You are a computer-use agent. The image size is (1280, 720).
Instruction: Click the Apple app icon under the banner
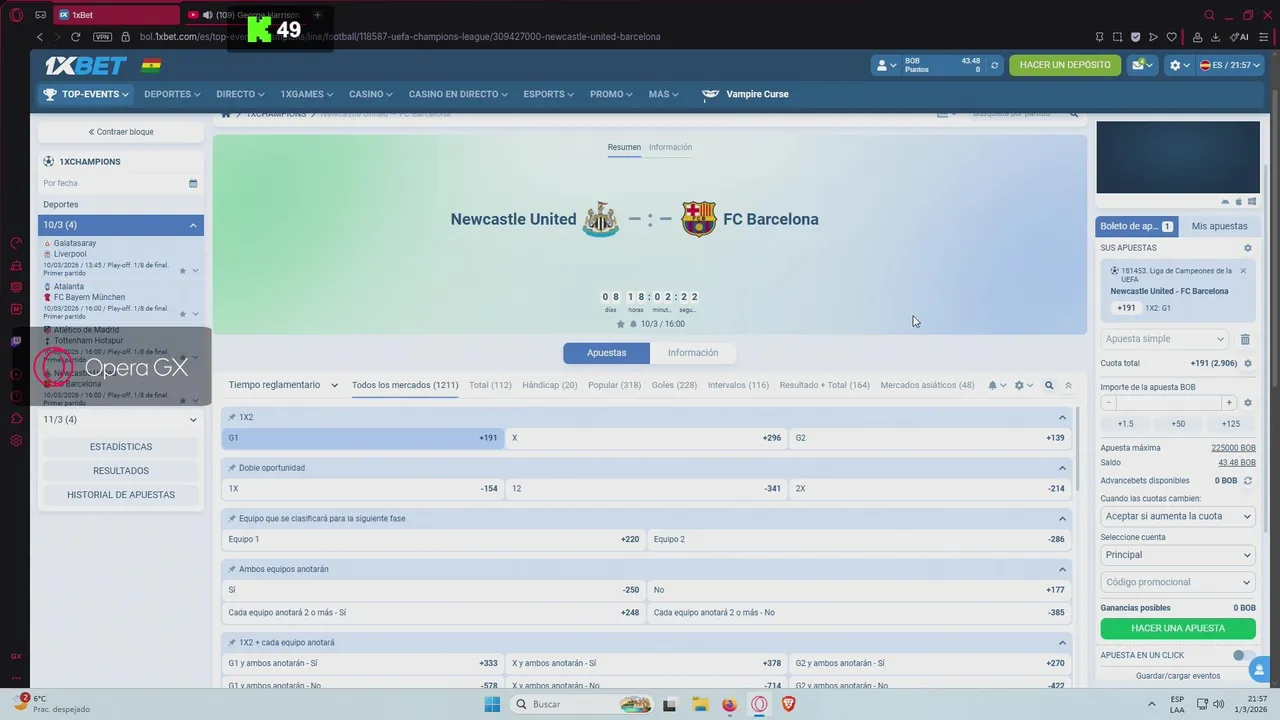click(x=1238, y=202)
